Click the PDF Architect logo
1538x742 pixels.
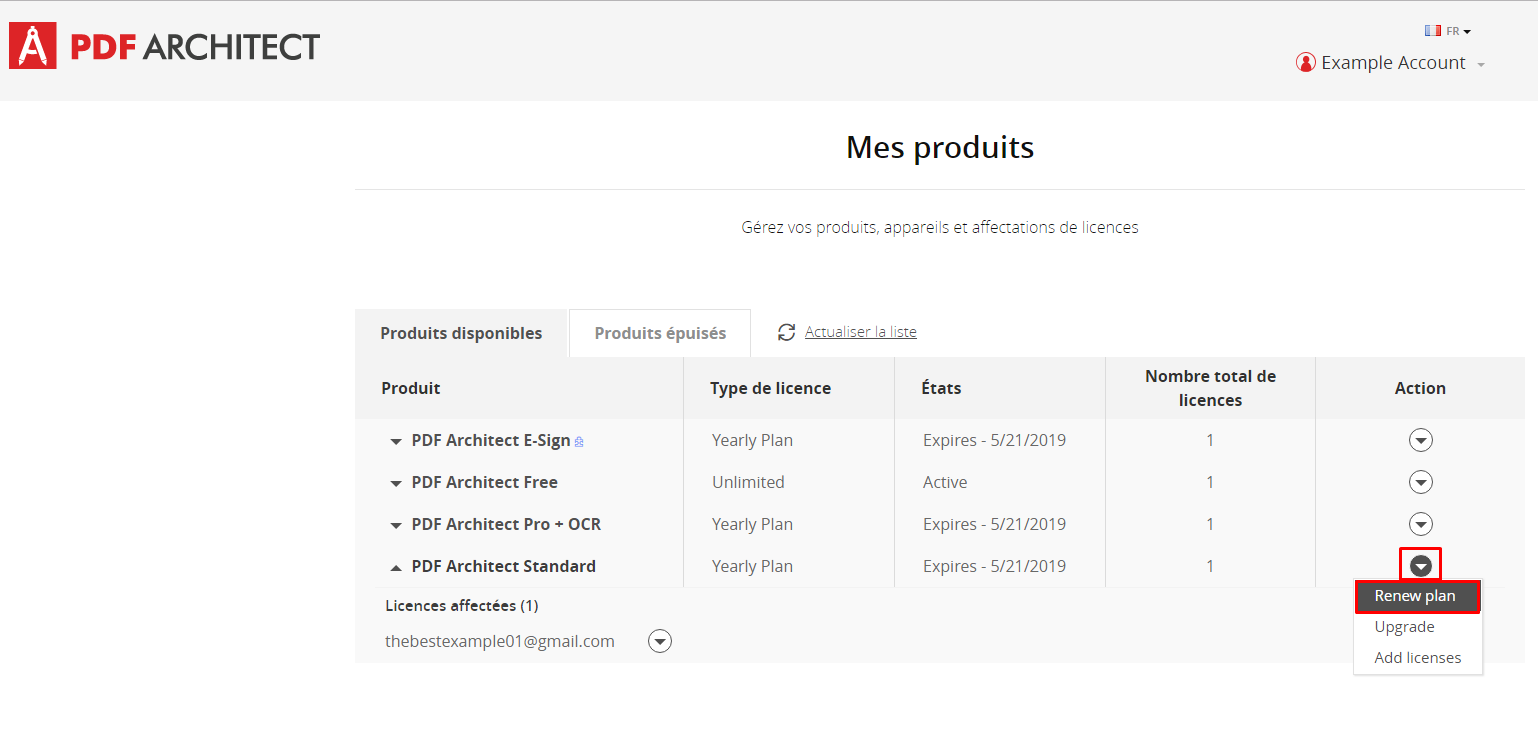(x=164, y=46)
